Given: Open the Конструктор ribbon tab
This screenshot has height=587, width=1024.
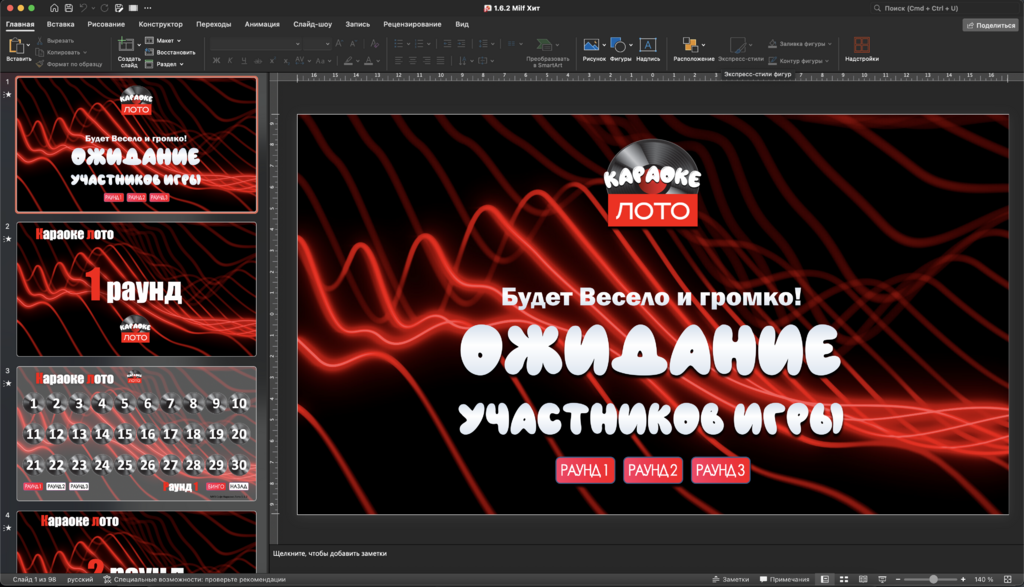Looking at the screenshot, I should [x=161, y=24].
